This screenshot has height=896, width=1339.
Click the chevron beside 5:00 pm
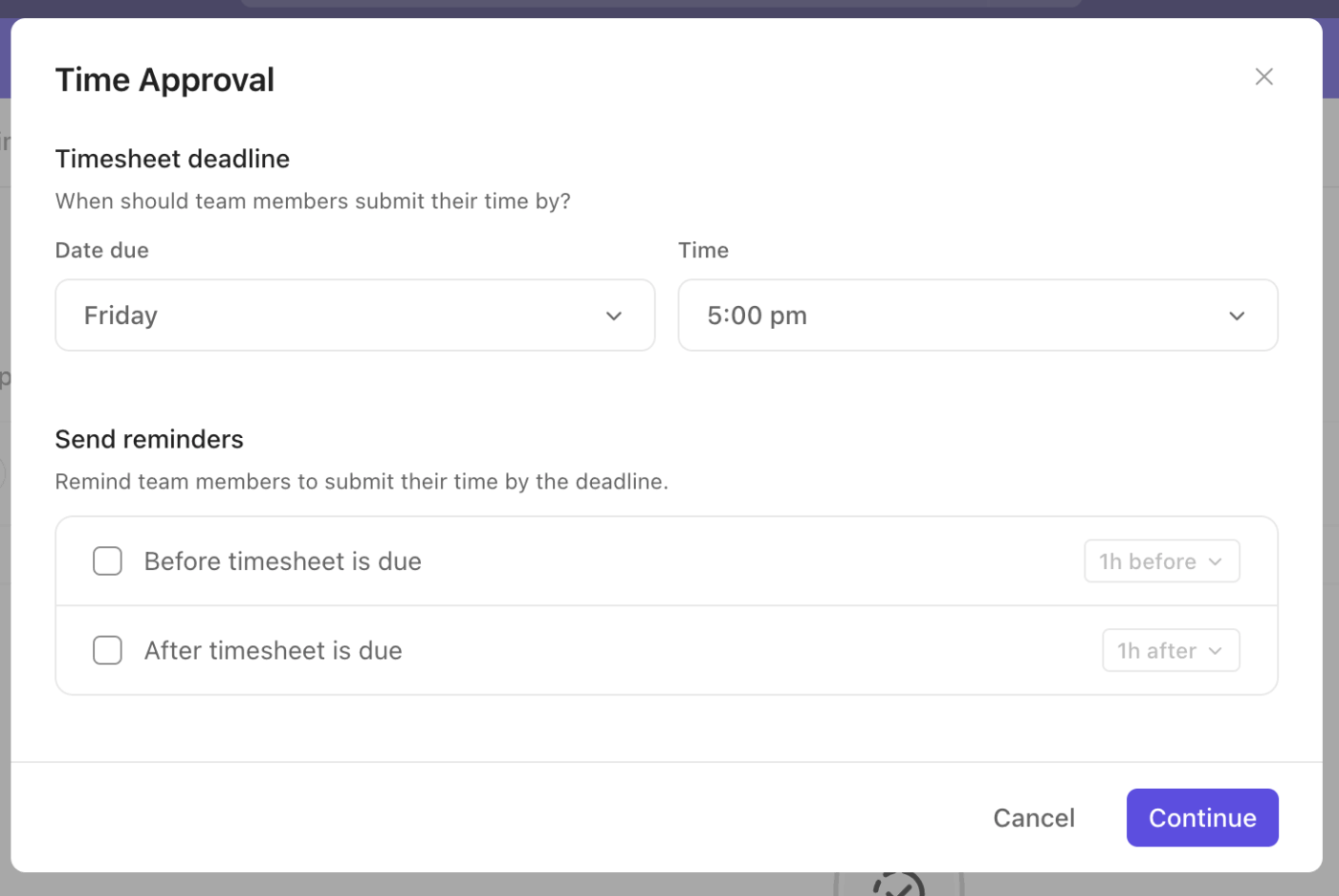click(1237, 315)
